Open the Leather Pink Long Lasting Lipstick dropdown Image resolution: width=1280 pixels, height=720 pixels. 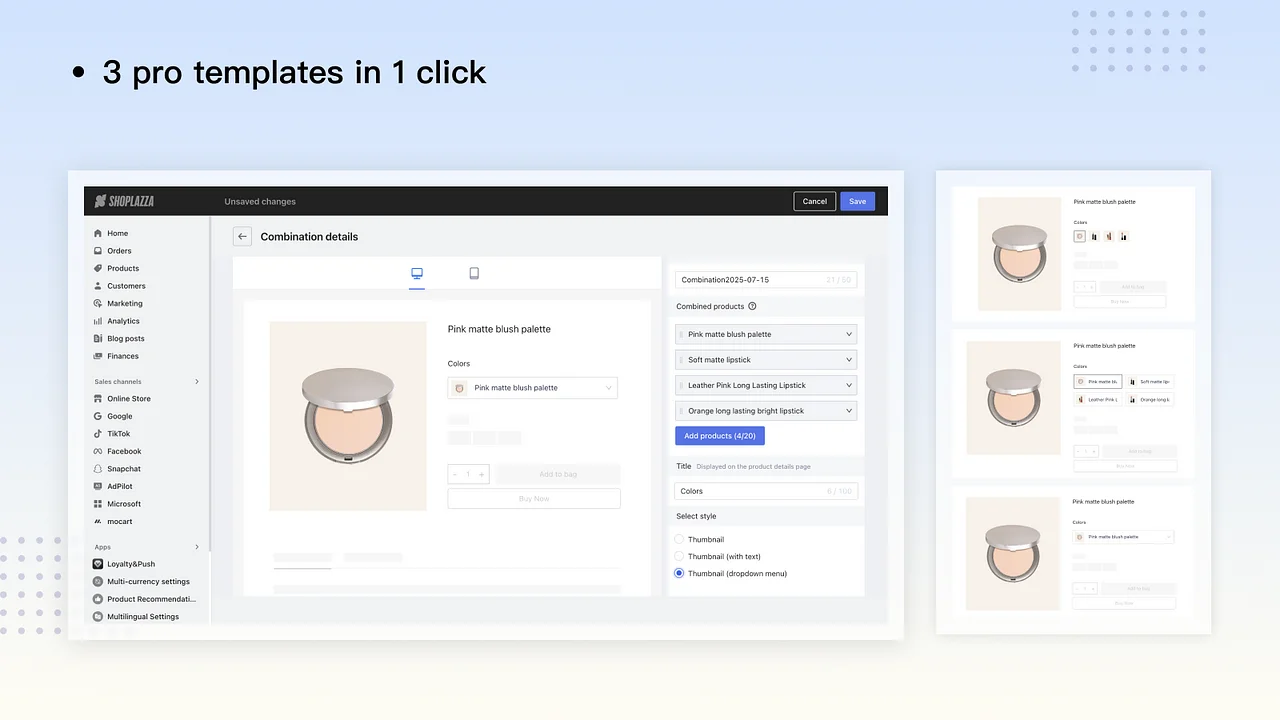click(x=765, y=385)
